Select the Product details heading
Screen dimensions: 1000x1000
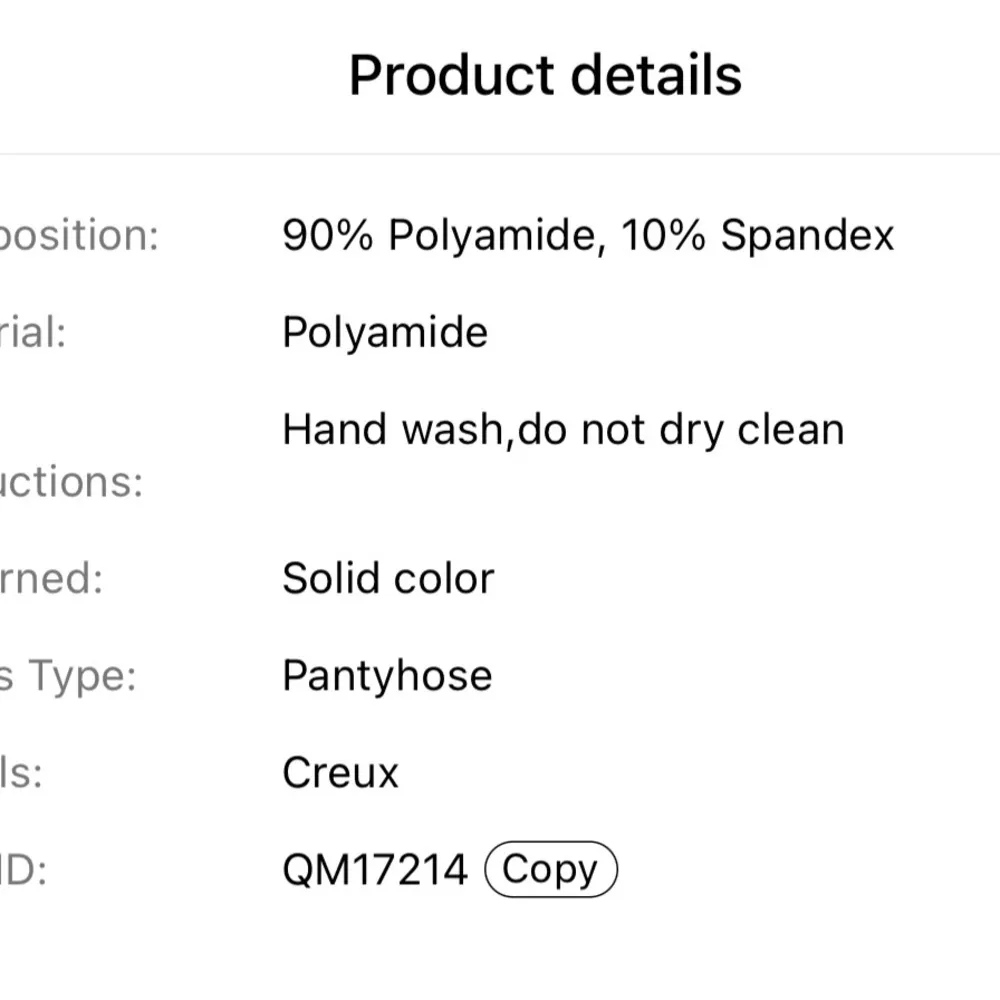(545, 75)
